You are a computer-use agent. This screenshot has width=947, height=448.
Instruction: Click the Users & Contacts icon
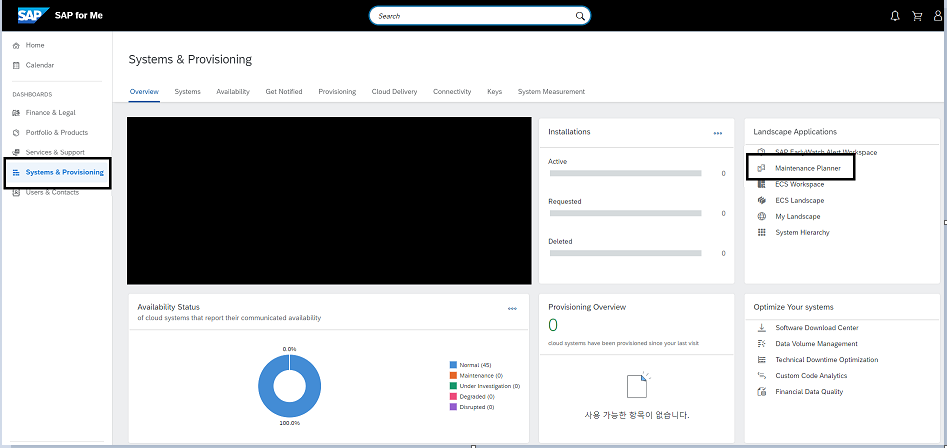(16, 193)
